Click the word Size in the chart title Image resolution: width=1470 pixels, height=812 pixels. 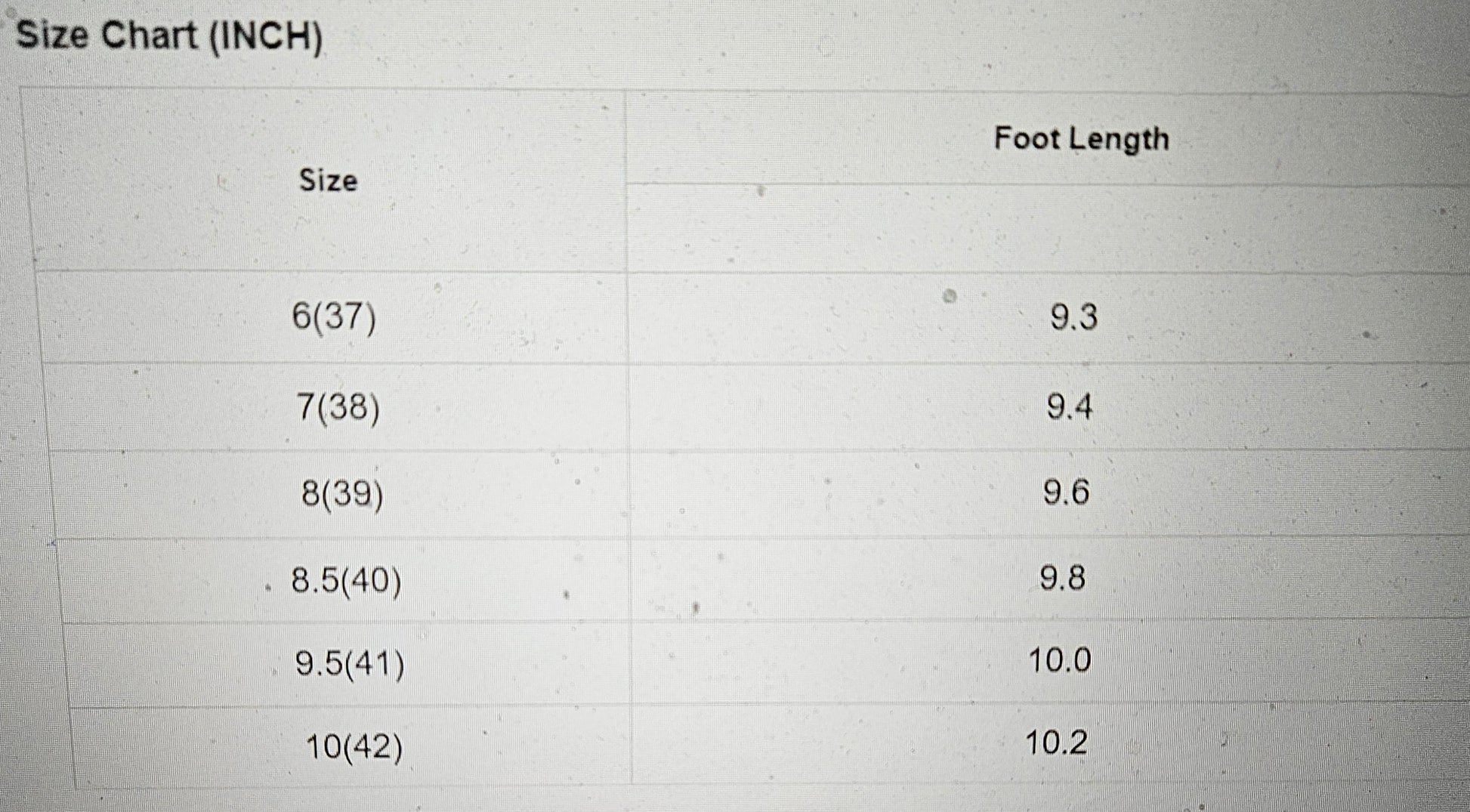(52, 36)
